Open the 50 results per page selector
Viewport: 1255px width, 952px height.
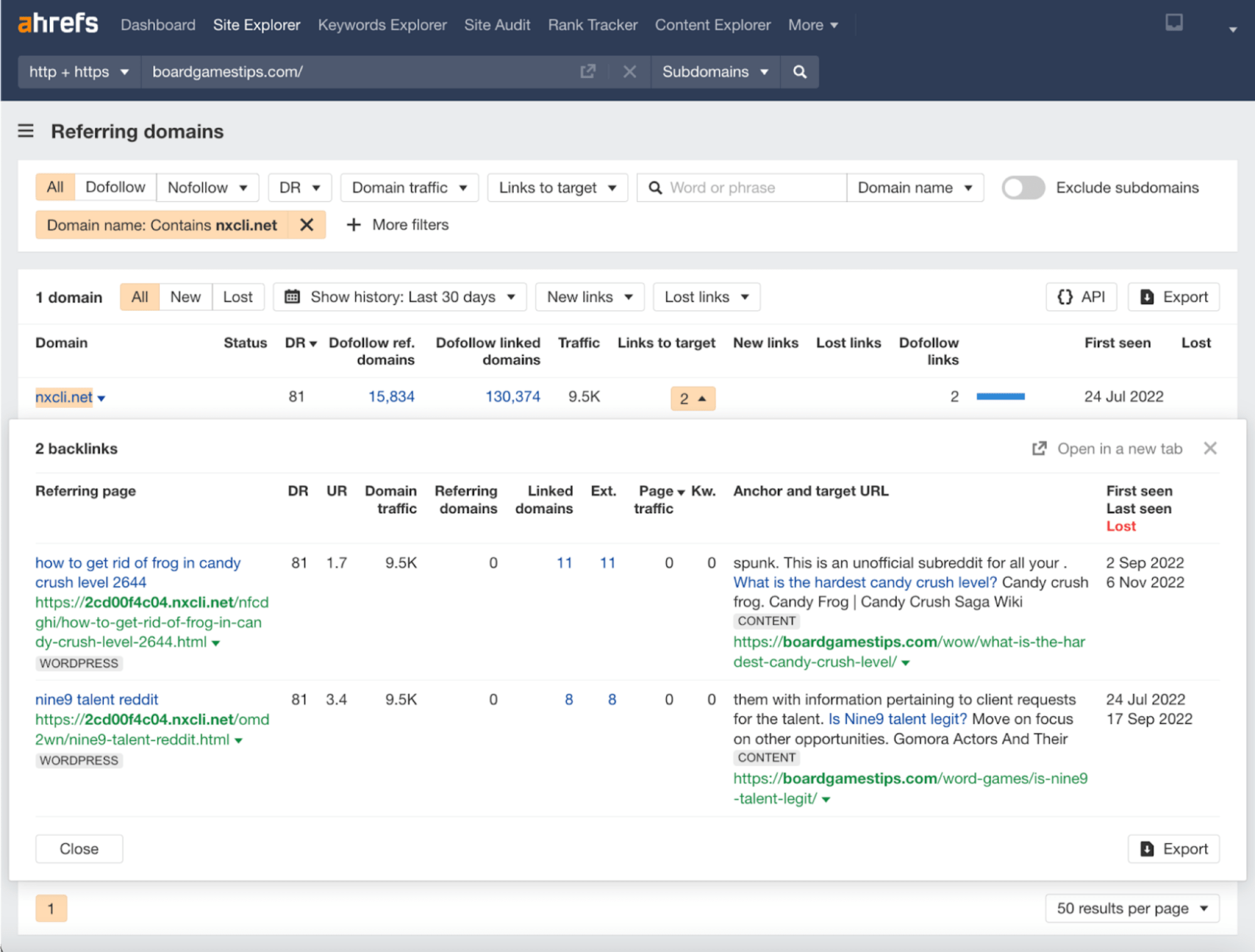(1132, 908)
